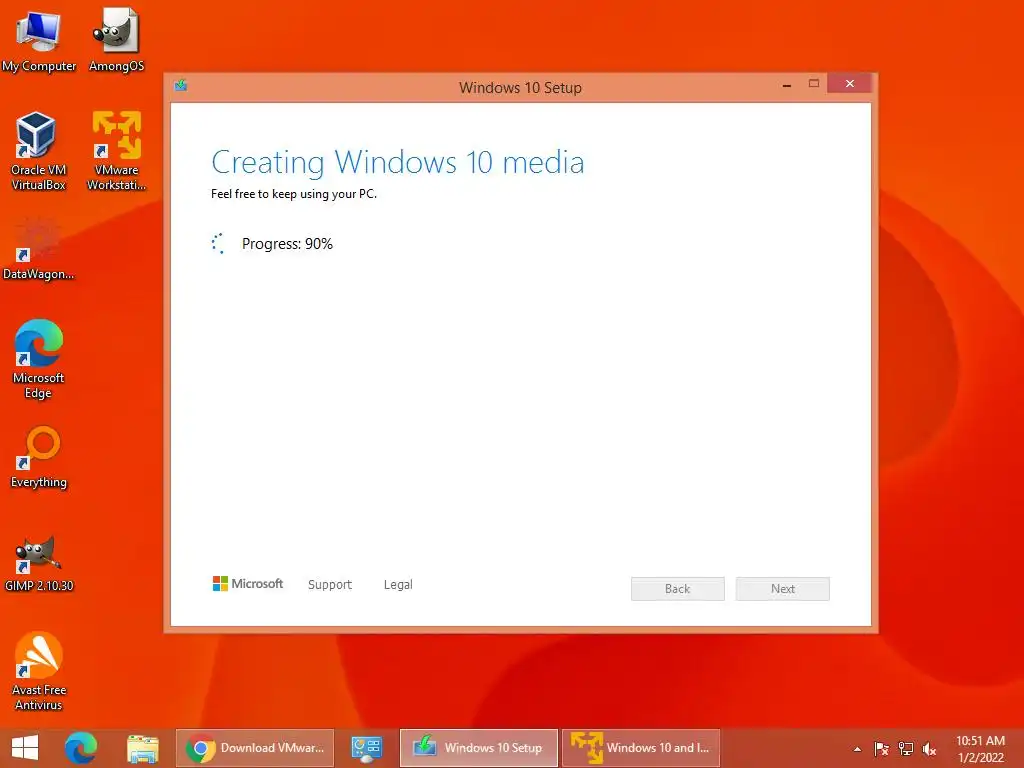Open the Legal link
Viewport: 1024px width, 768px height.
click(x=398, y=584)
